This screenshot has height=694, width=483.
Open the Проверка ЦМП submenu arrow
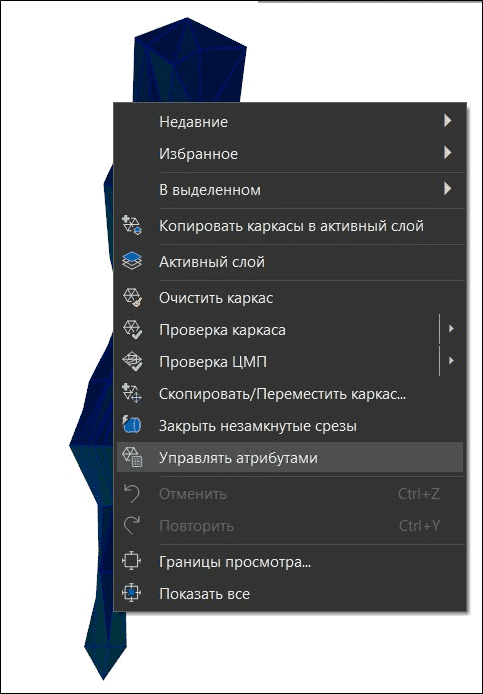pos(451,361)
